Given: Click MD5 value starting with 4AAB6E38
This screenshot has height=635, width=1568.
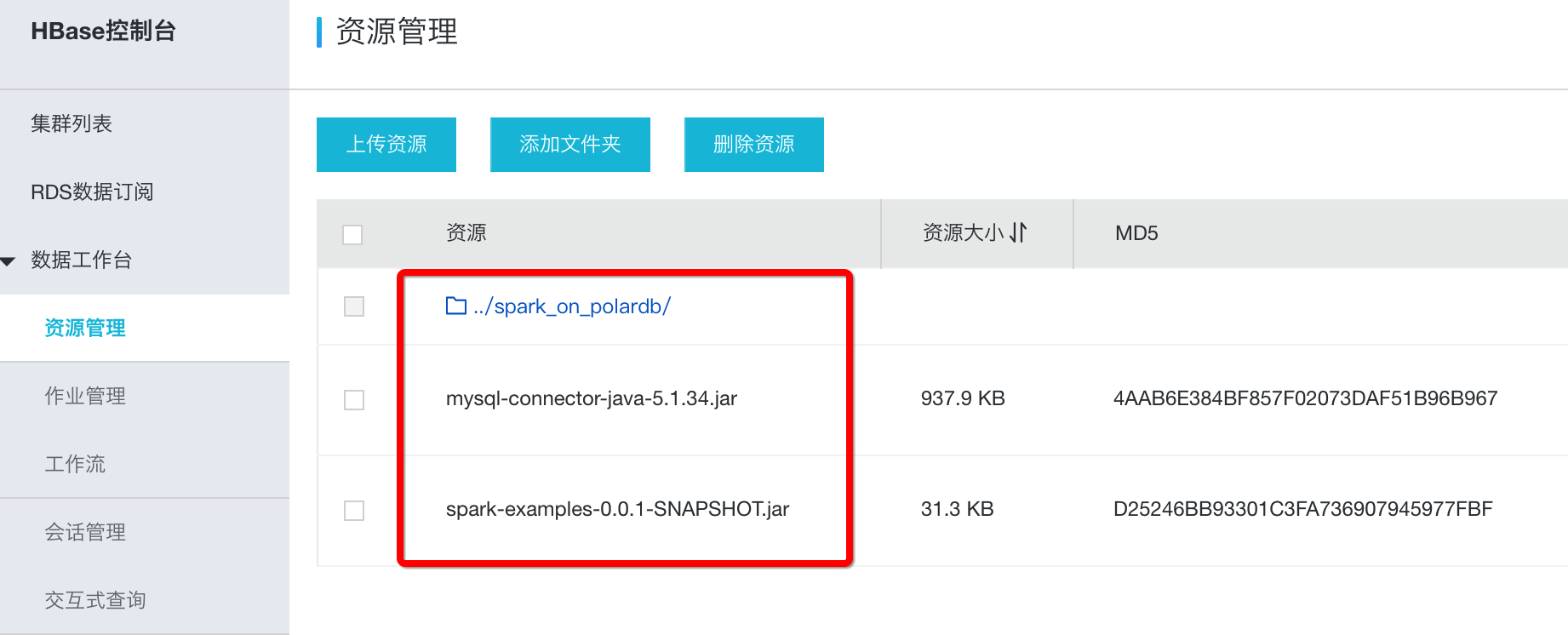Looking at the screenshot, I should click(x=1305, y=398).
